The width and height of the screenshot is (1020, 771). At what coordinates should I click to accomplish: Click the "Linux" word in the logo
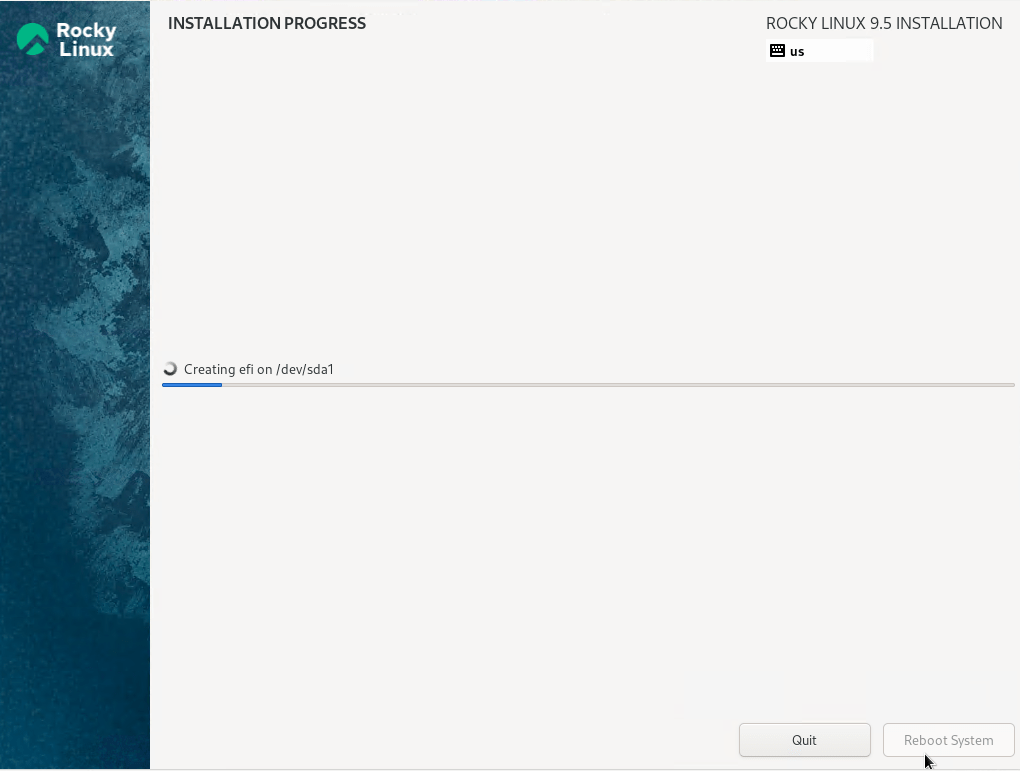(86, 49)
